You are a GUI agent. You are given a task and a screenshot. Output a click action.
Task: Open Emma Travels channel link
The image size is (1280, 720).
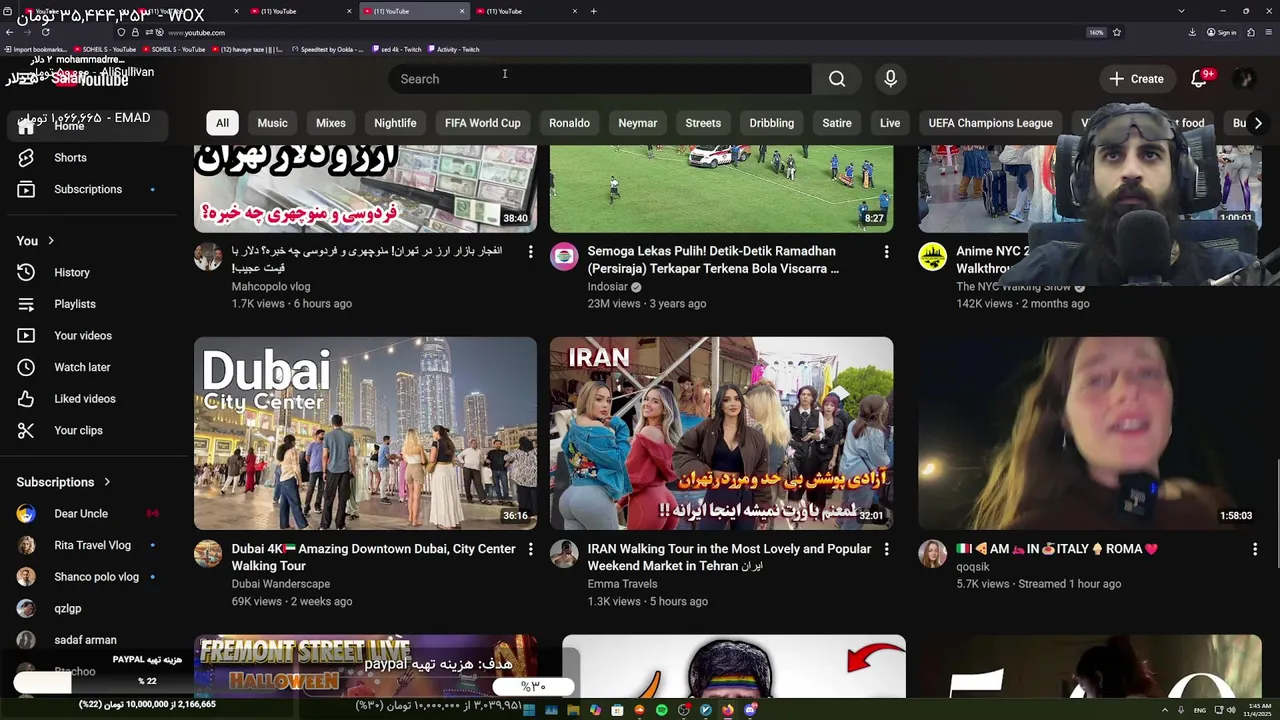[x=622, y=584]
